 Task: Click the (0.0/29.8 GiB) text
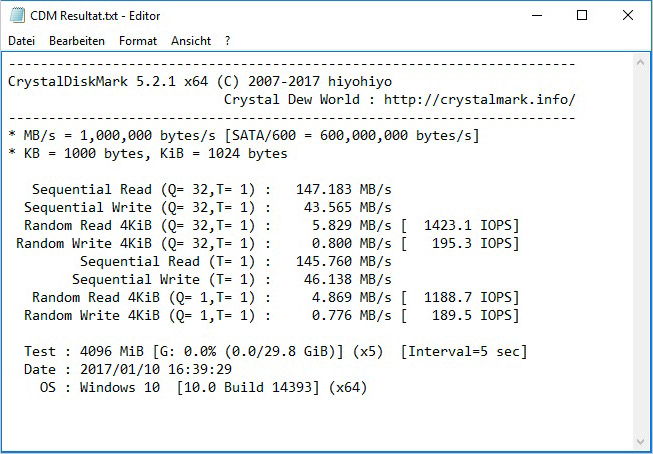click(280, 352)
